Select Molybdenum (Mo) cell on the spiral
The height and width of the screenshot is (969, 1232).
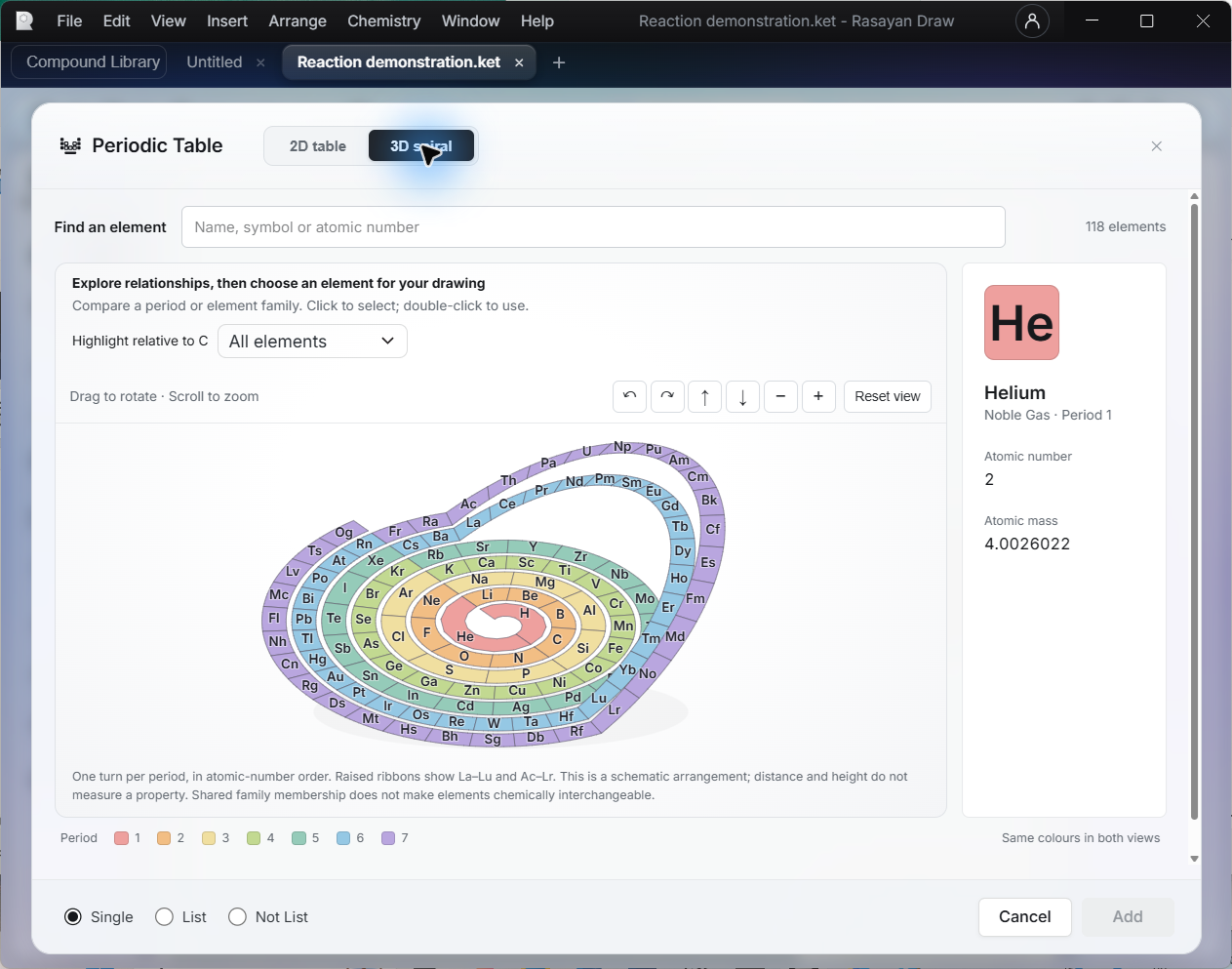(x=645, y=598)
